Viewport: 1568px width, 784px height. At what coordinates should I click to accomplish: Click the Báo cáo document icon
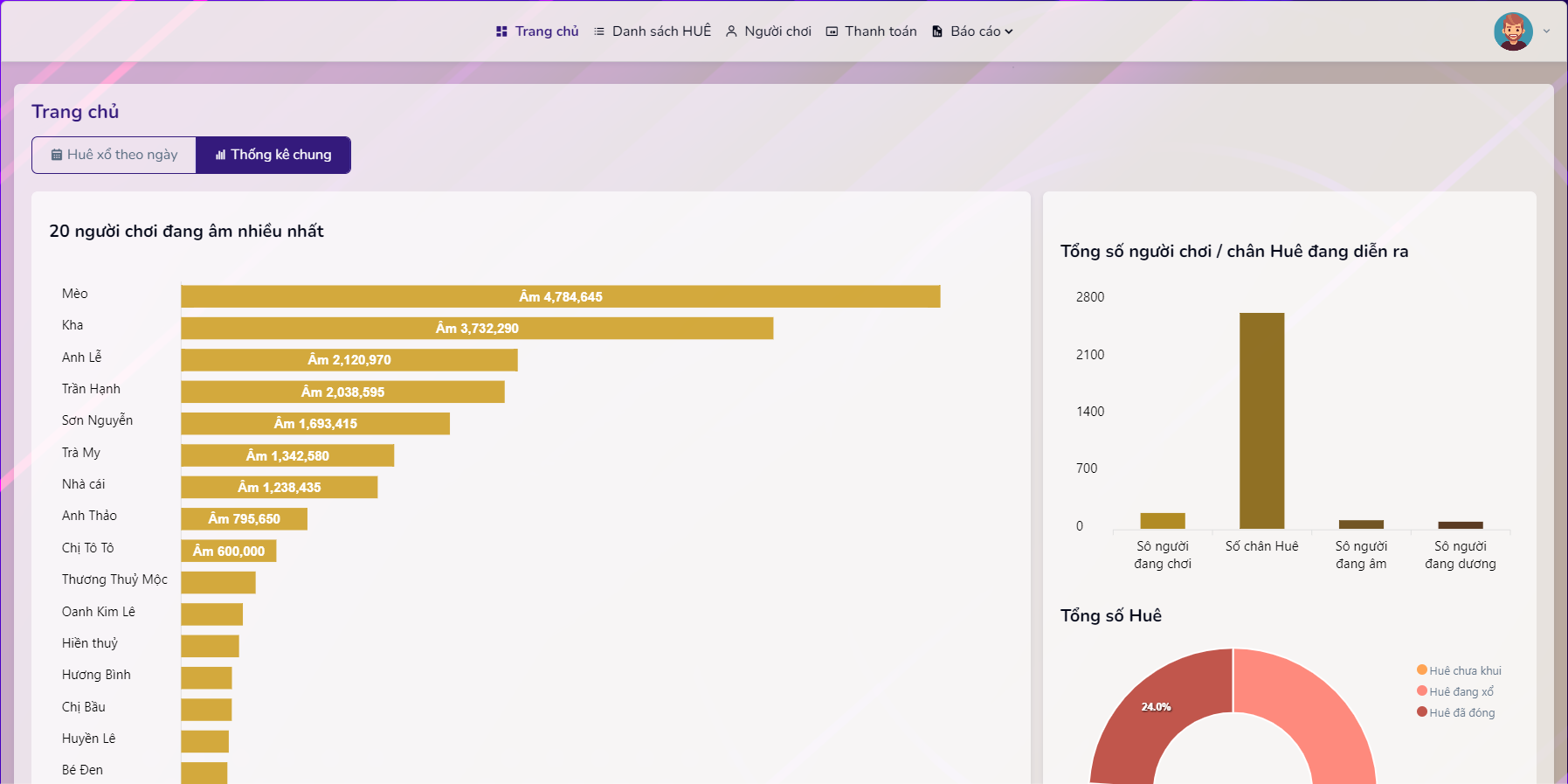(937, 31)
